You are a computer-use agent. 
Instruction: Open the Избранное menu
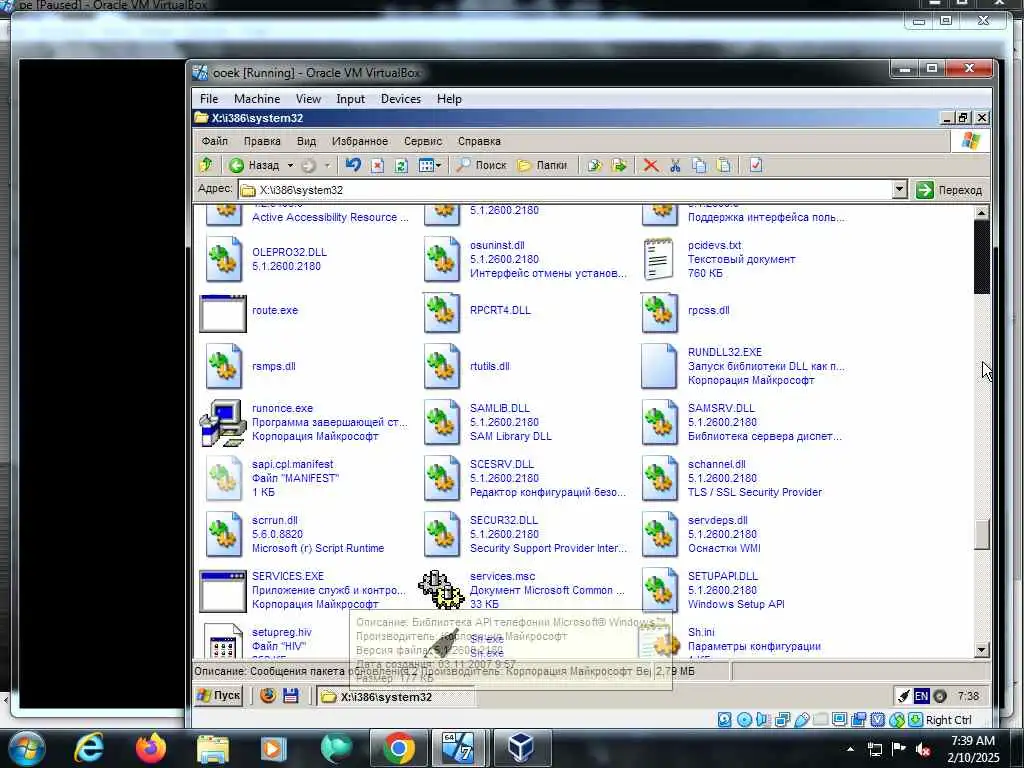pyautogui.click(x=359, y=141)
